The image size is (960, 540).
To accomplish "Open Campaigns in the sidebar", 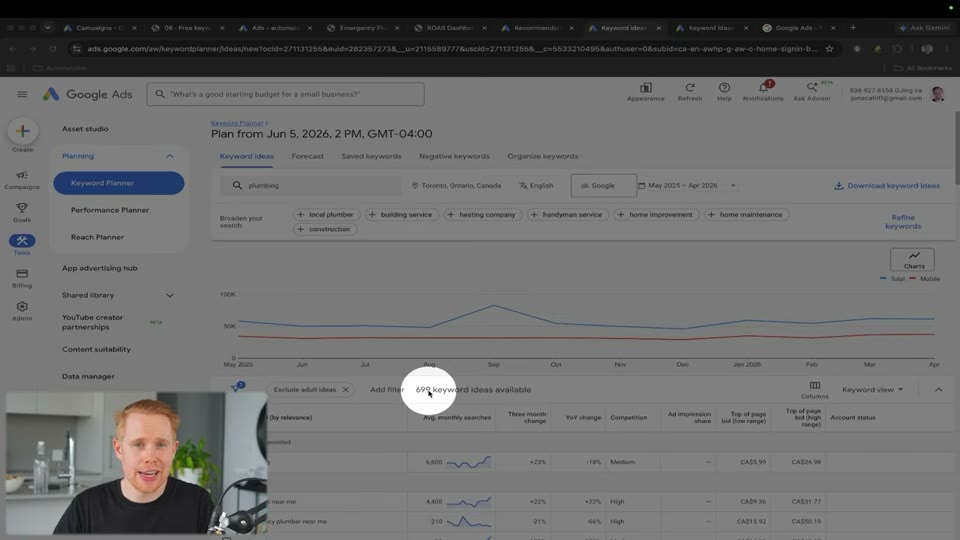I will click(x=22, y=180).
